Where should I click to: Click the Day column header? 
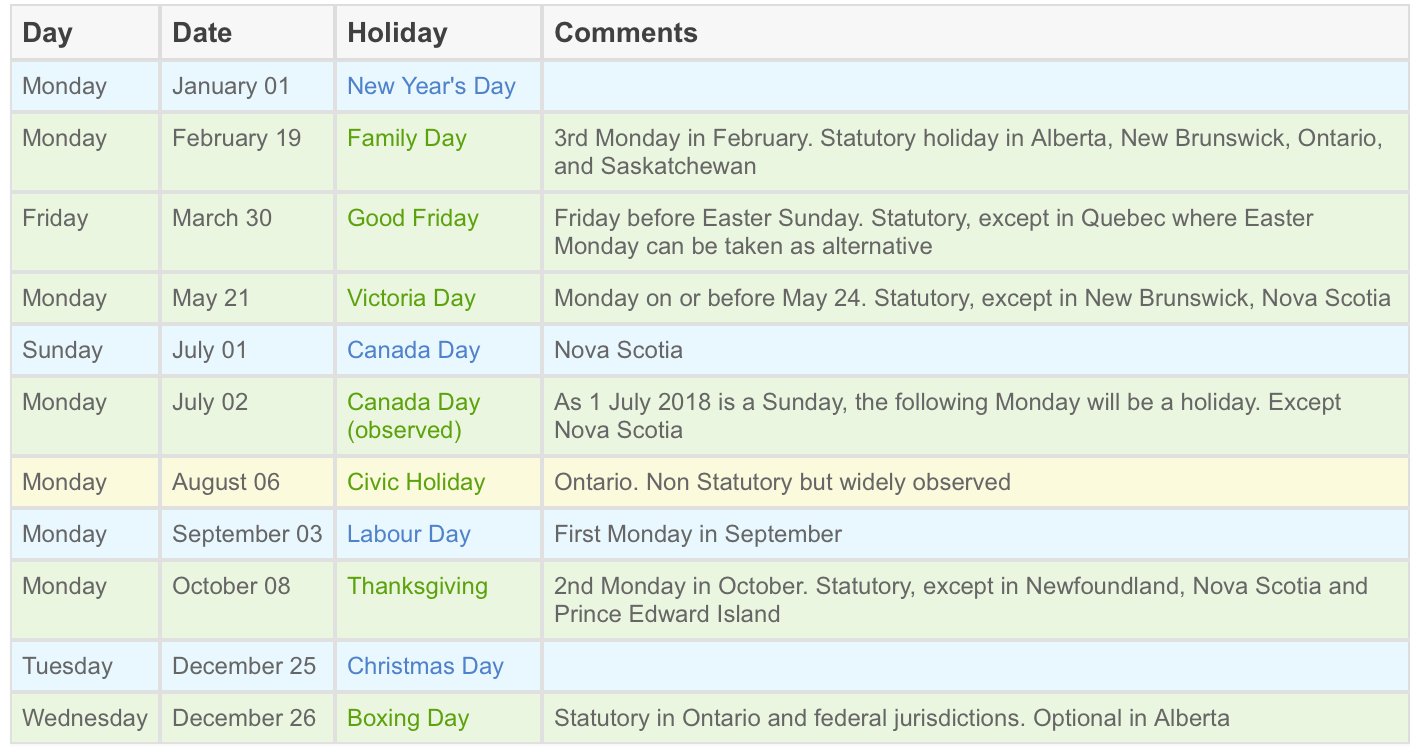[x=47, y=33]
